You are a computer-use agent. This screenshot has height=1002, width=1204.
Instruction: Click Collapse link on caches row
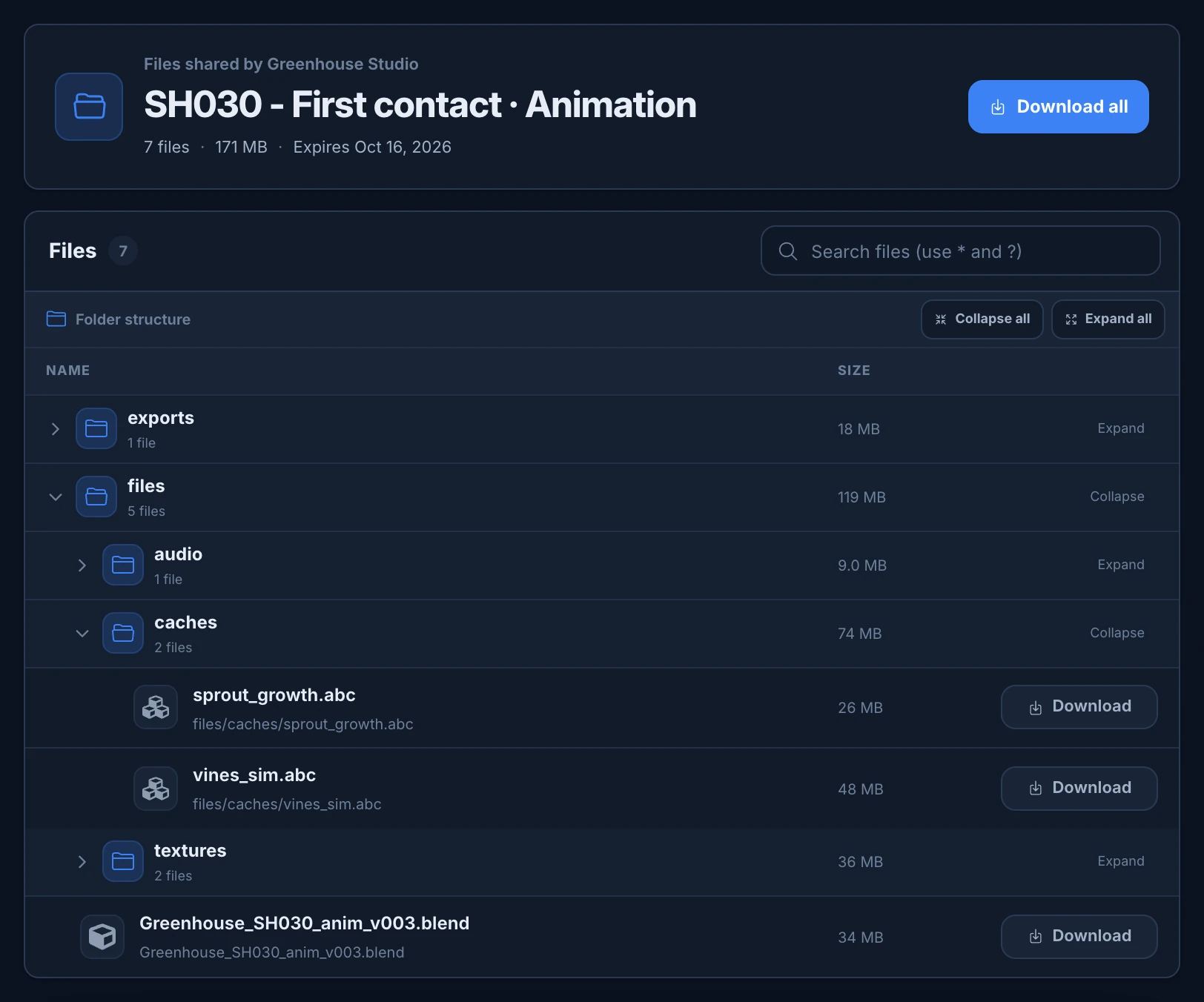click(x=1117, y=633)
